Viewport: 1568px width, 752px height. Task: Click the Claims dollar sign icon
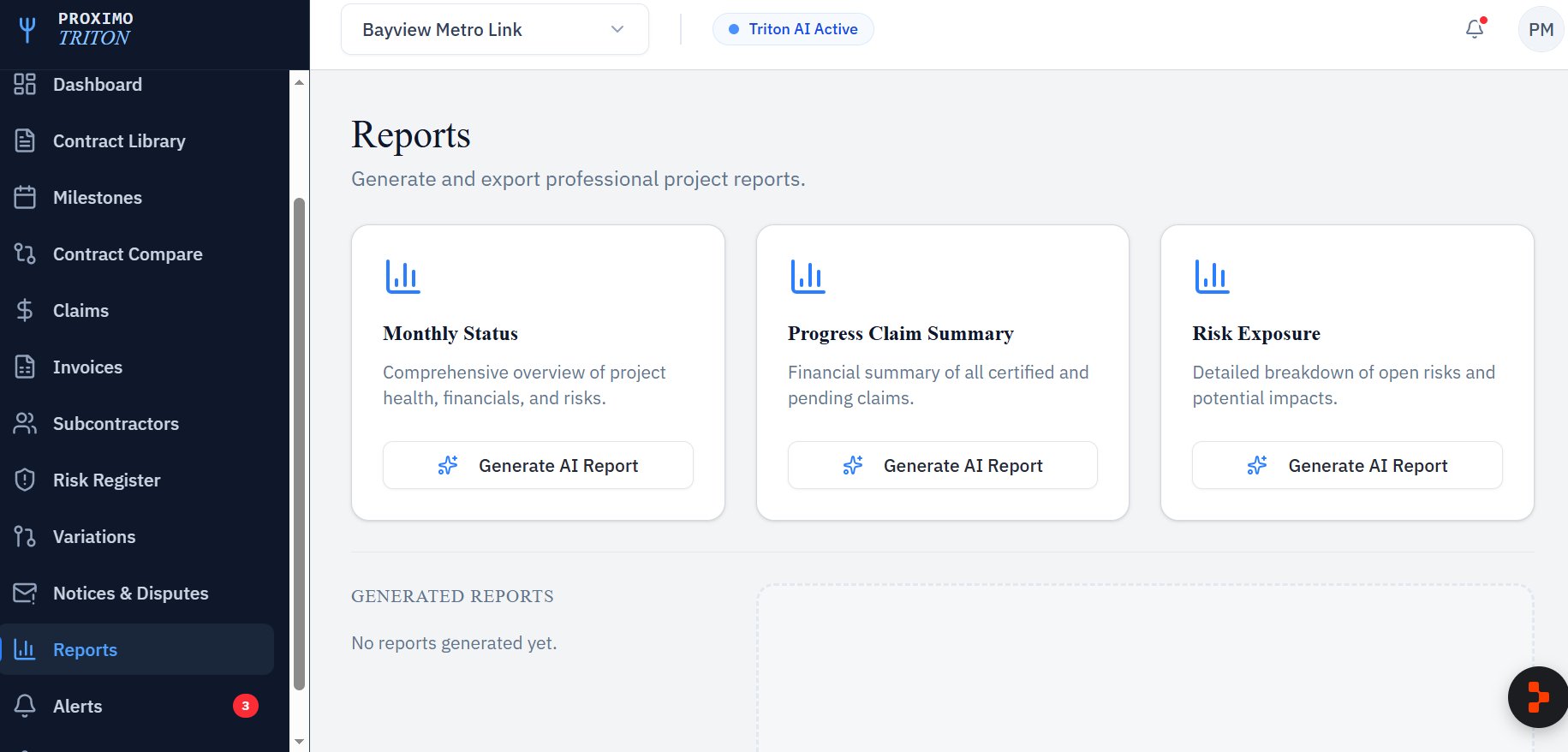pyautogui.click(x=25, y=310)
